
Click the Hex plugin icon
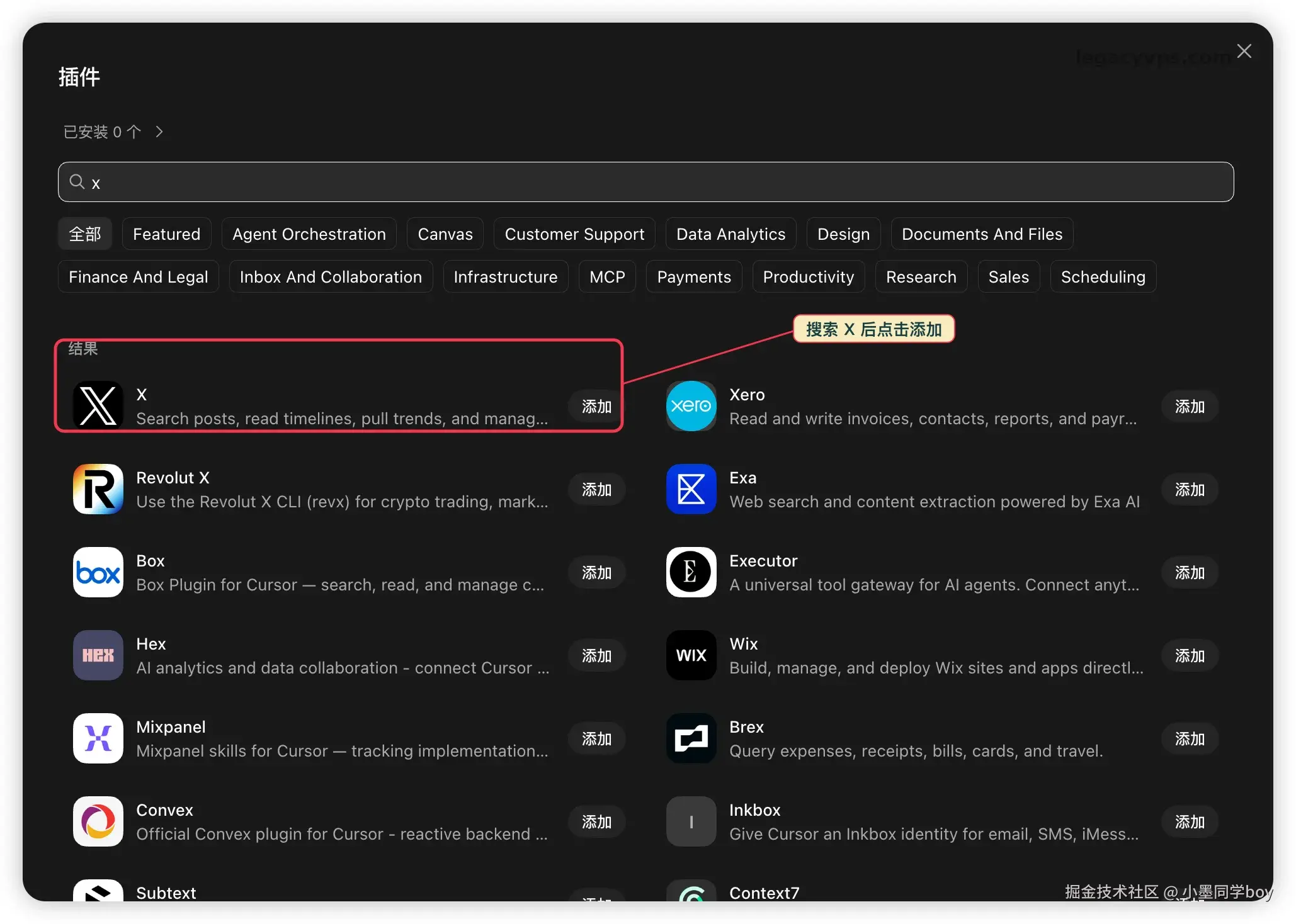[98, 655]
